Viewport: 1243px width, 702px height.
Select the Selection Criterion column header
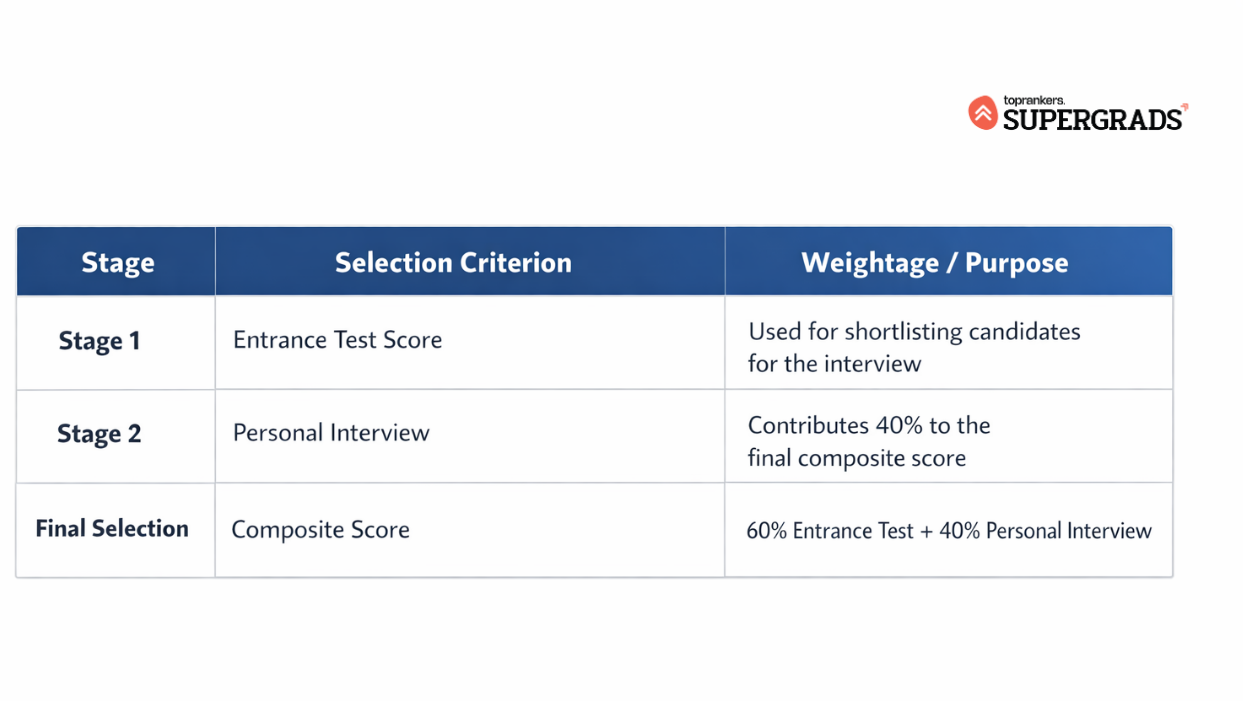[x=453, y=263]
